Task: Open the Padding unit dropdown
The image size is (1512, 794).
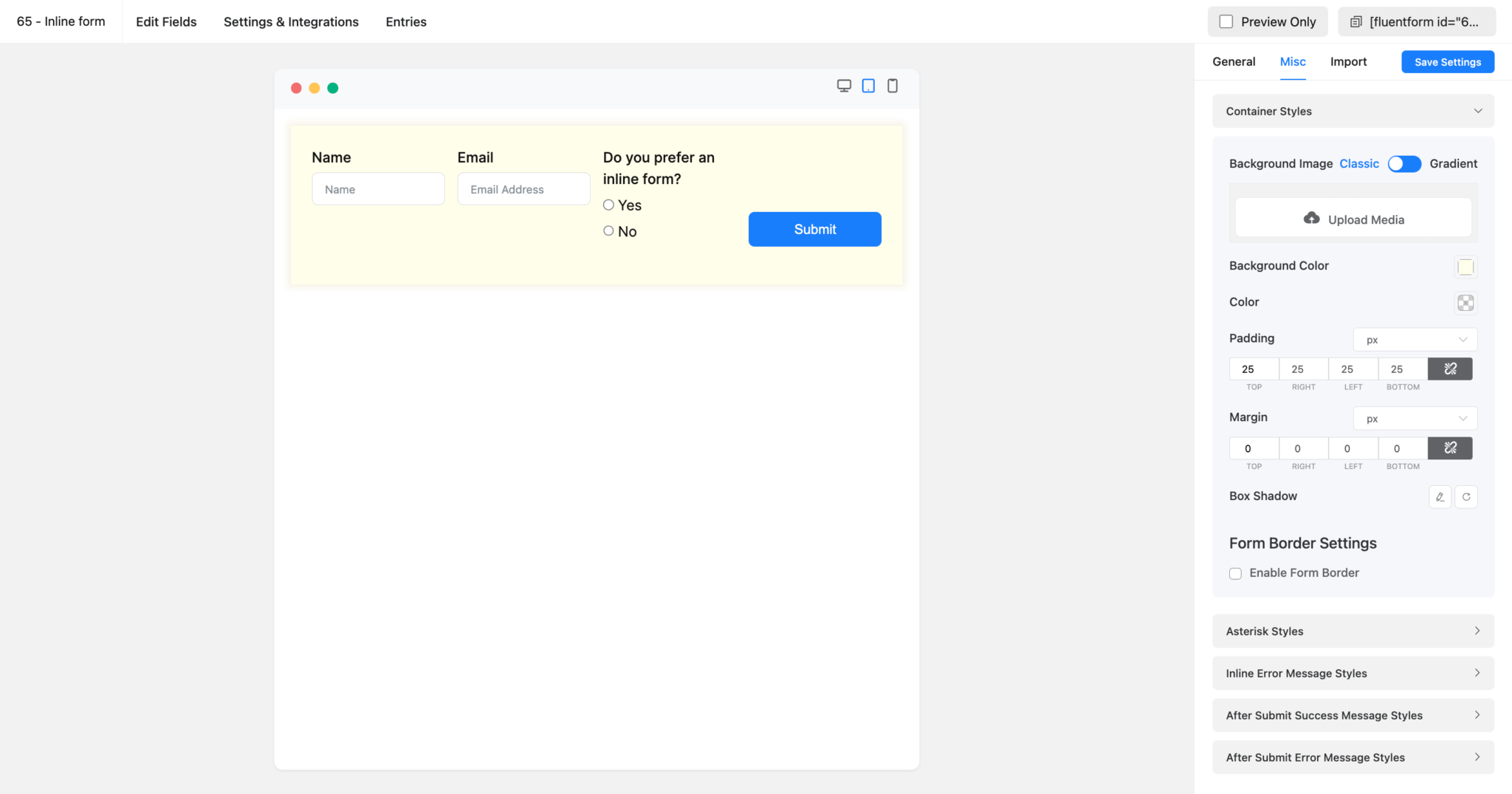Action: [x=1415, y=340]
